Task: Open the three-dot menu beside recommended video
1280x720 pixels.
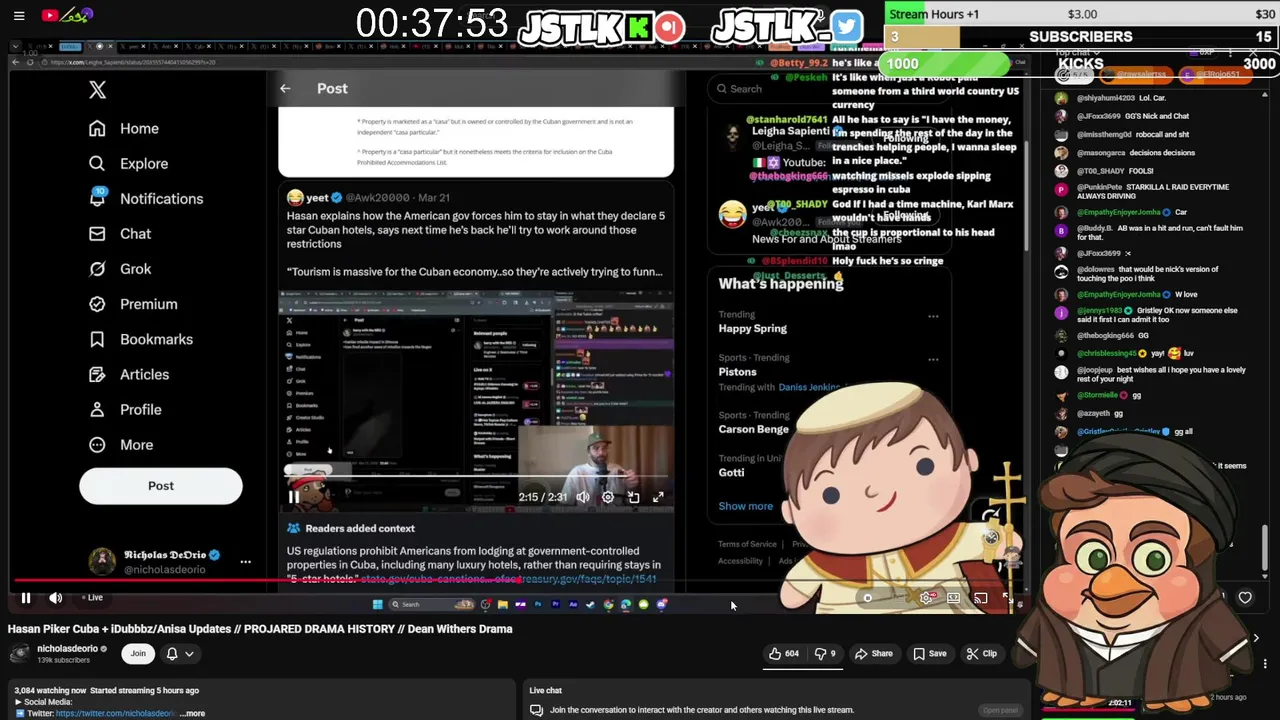Action: [1265, 664]
